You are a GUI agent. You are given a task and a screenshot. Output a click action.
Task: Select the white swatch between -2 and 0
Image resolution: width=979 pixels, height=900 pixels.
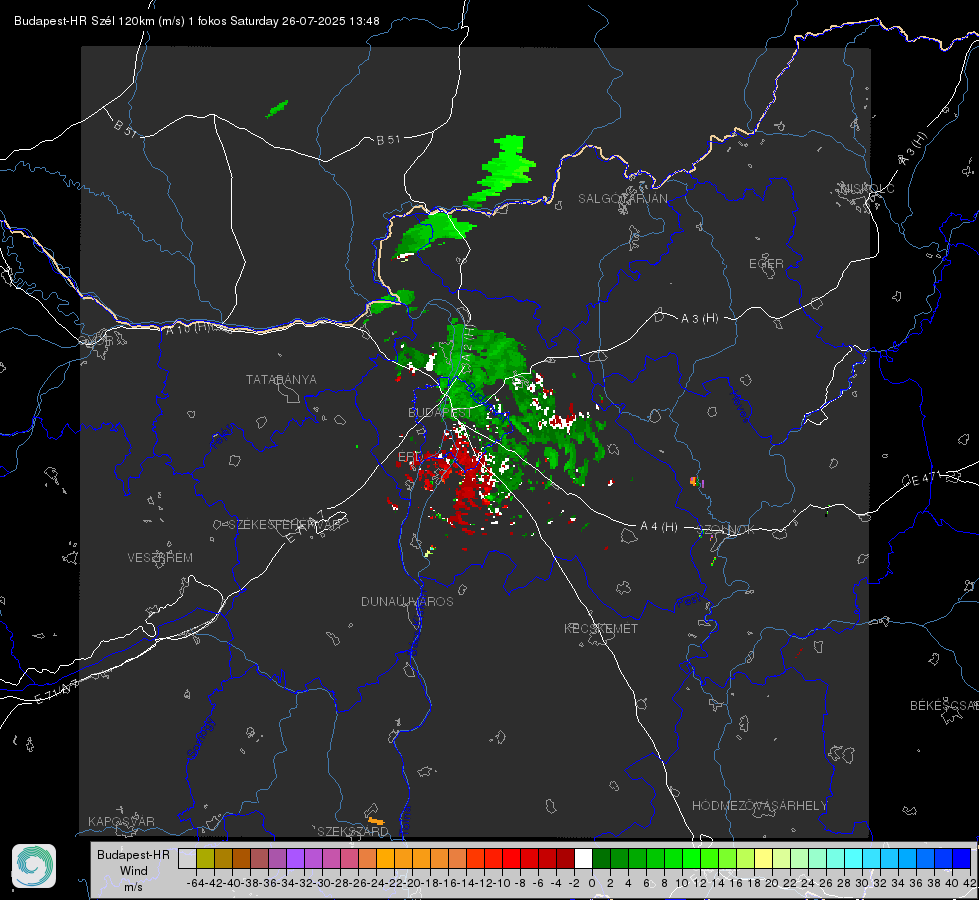pyautogui.click(x=583, y=858)
